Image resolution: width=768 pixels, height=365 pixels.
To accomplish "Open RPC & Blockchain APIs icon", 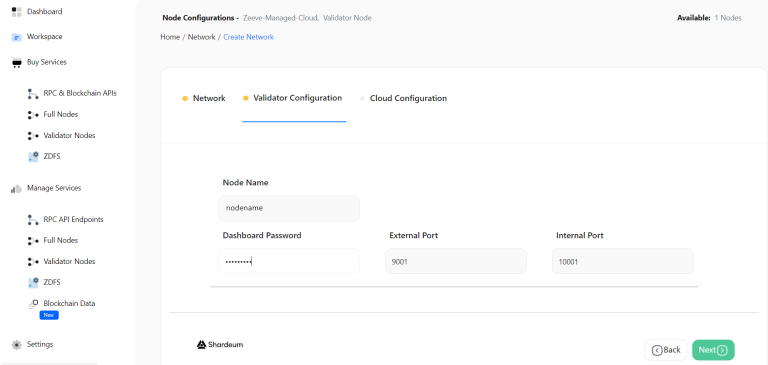I will [x=33, y=94].
